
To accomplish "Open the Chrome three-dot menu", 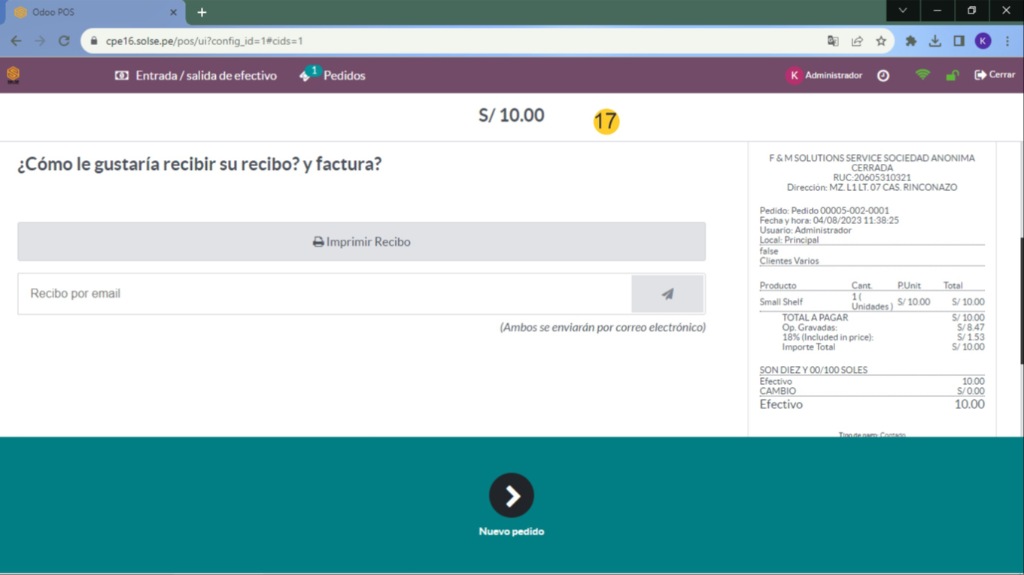I will point(1007,41).
